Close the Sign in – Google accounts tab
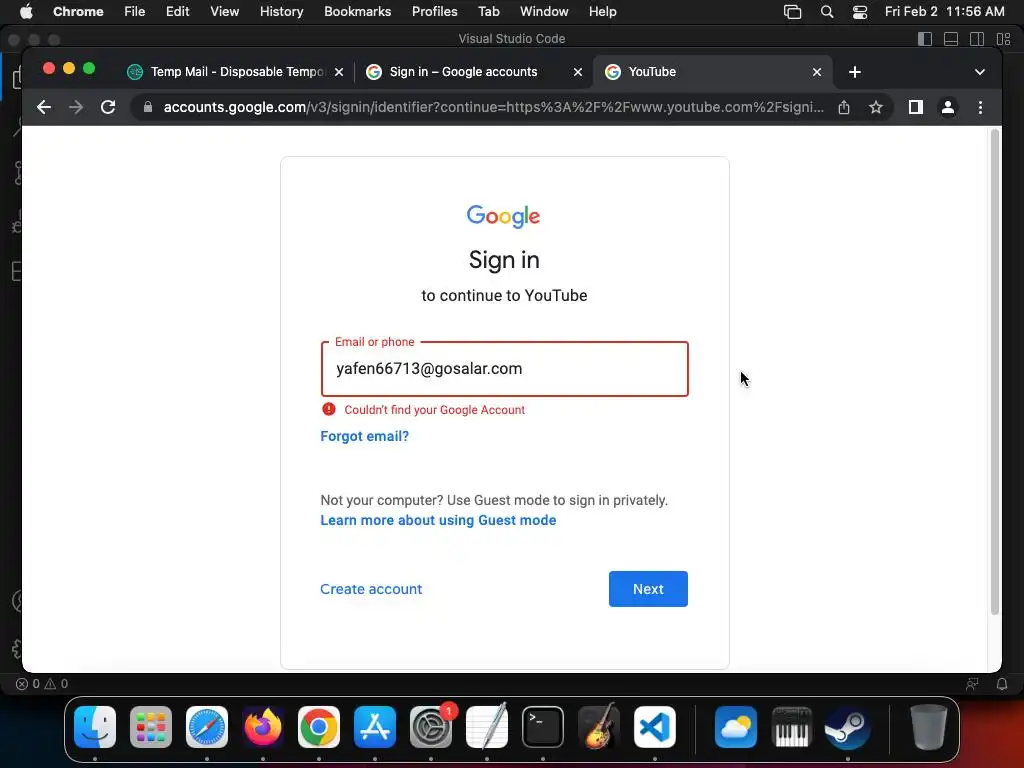This screenshot has width=1024, height=768. point(578,72)
